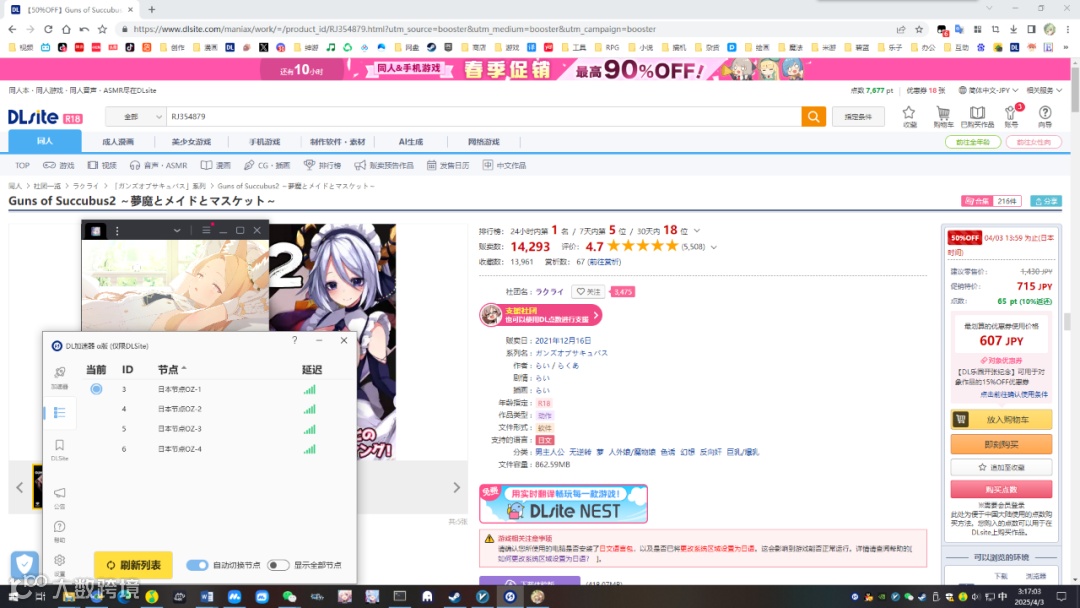Image resolution: width=1080 pixels, height=608 pixels.
Task: Switch to 手机游戏 tab
Action: (x=264, y=142)
